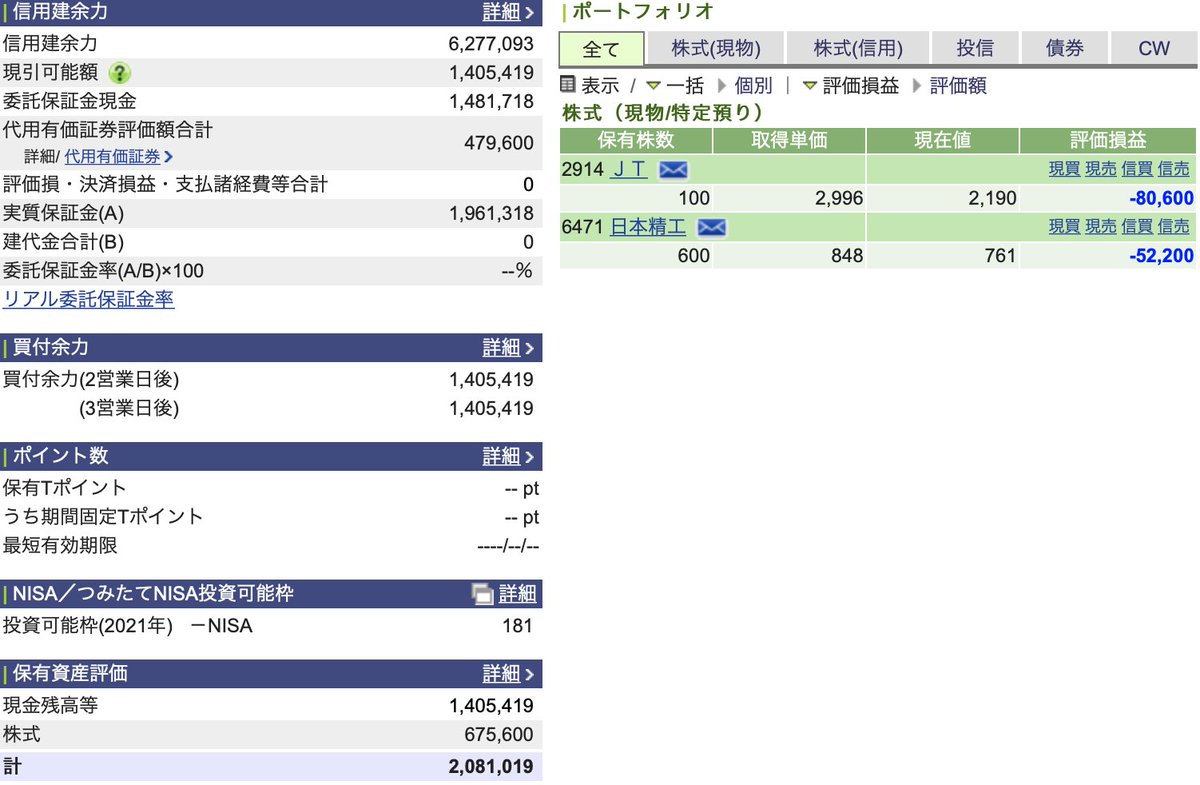Click 現売 link in the 日本精工 row
The width and height of the screenshot is (1200, 785).
[x=1101, y=227]
